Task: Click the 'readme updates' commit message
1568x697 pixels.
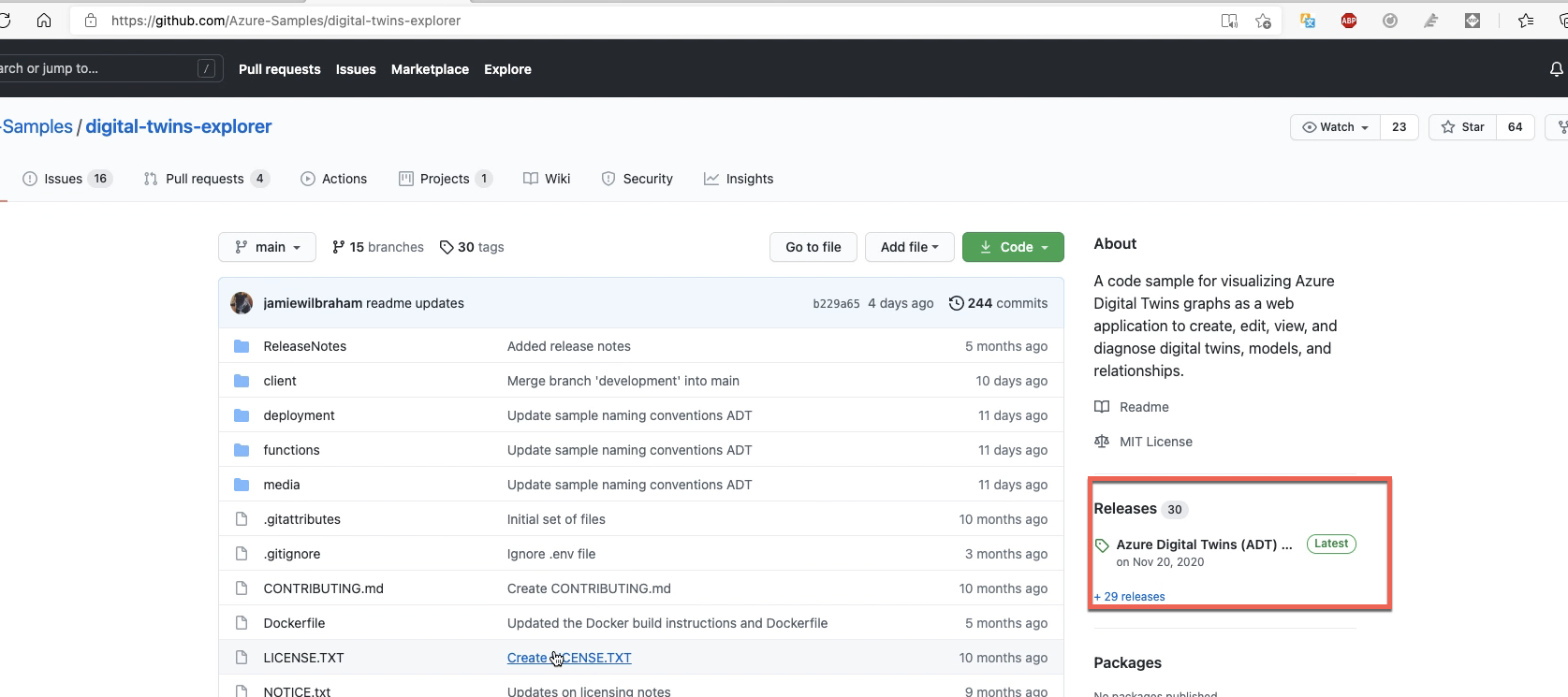Action: pos(415,303)
